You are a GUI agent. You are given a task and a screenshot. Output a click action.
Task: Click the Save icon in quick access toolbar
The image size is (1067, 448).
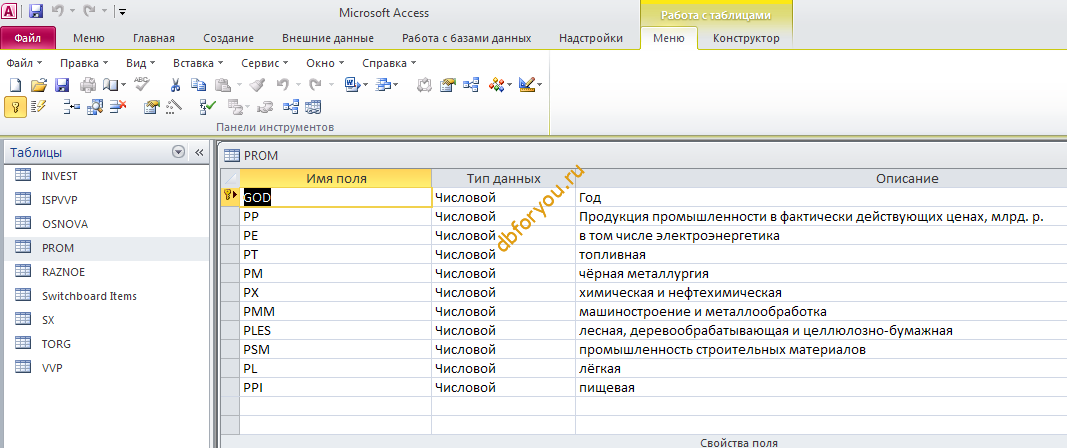pyautogui.click(x=36, y=11)
